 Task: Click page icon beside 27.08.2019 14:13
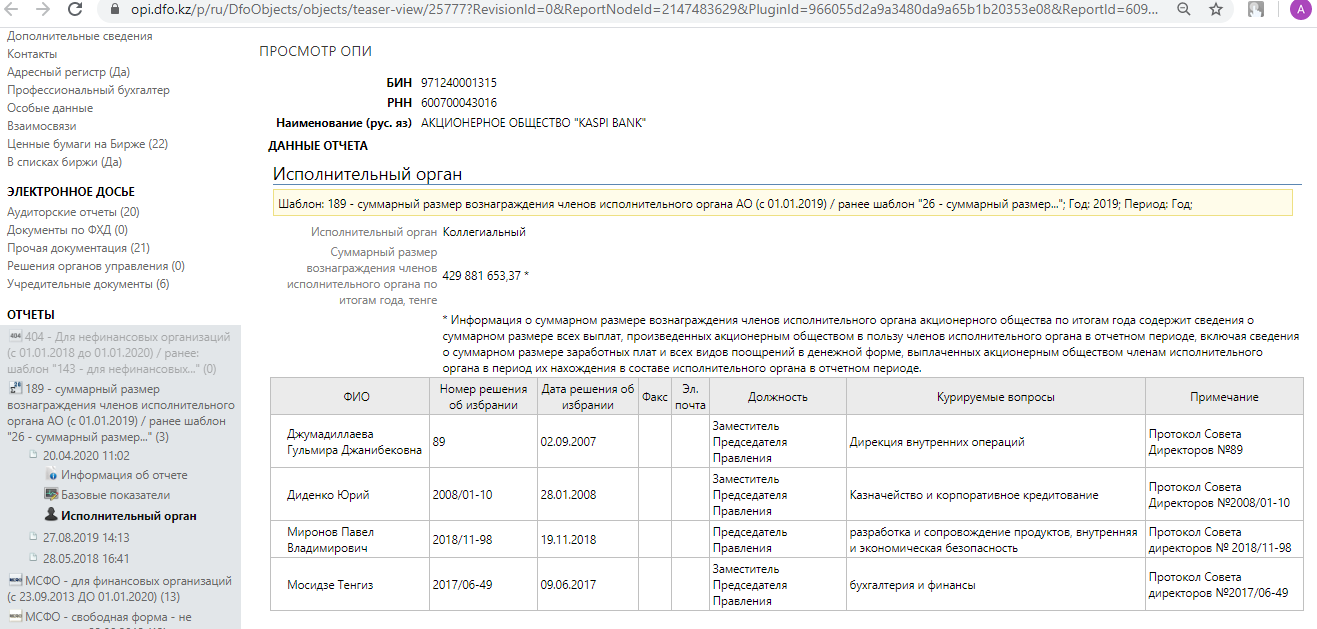[x=34, y=537]
